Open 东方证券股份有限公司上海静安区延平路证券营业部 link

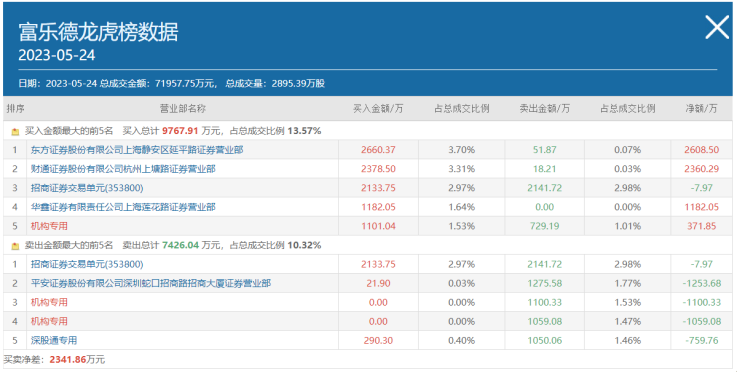(137, 150)
